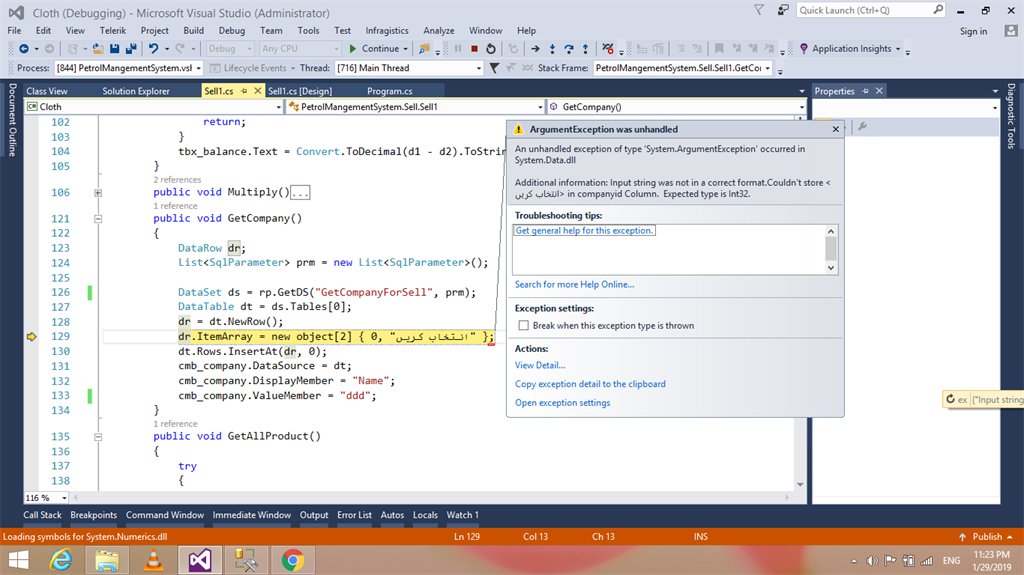1024x575 pixels.
Task: Switch to the Sell1.cs [Design] tab
Action: tap(300, 91)
